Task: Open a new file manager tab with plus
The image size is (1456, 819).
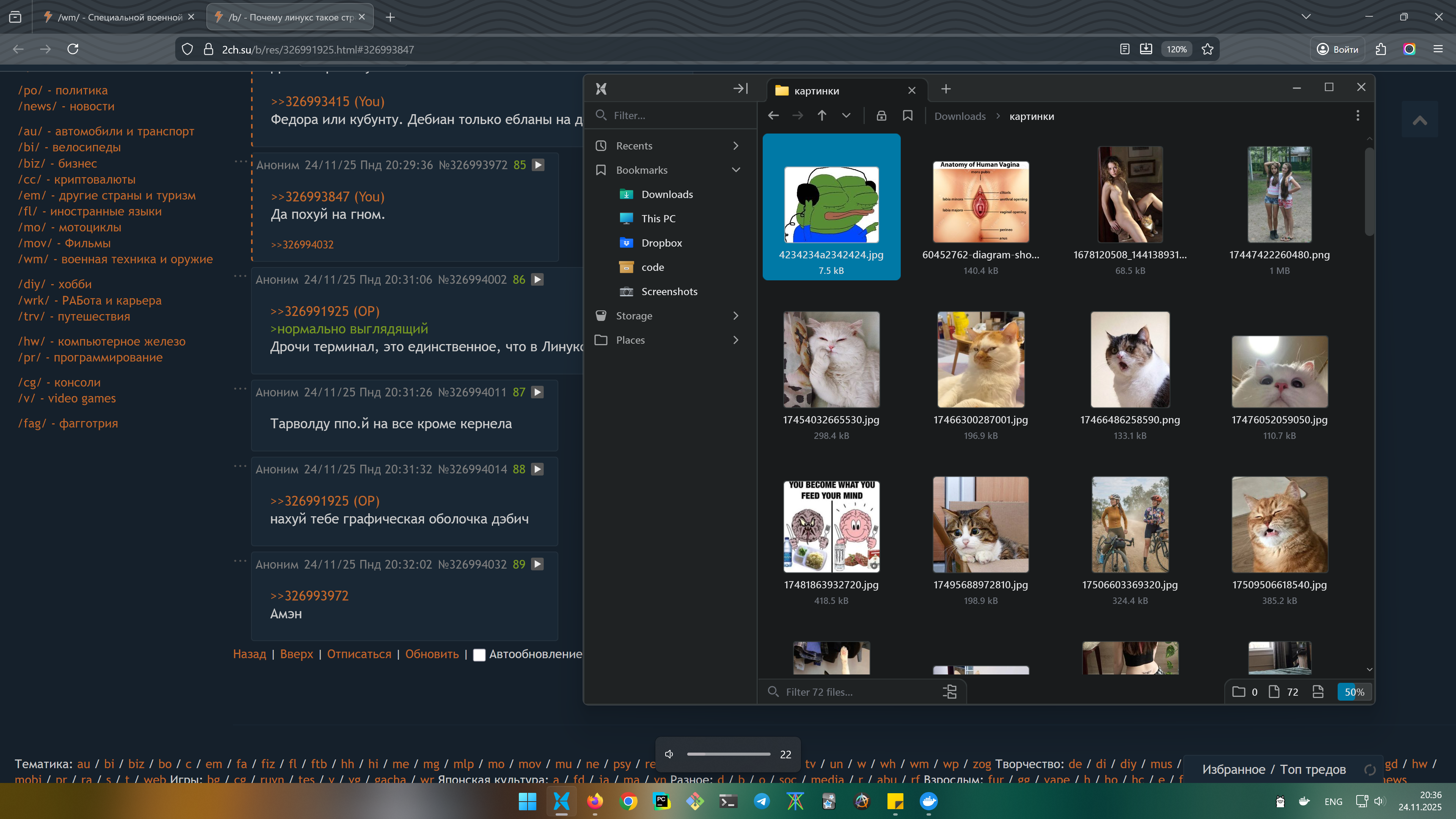Action: click(x=946, y=89)
